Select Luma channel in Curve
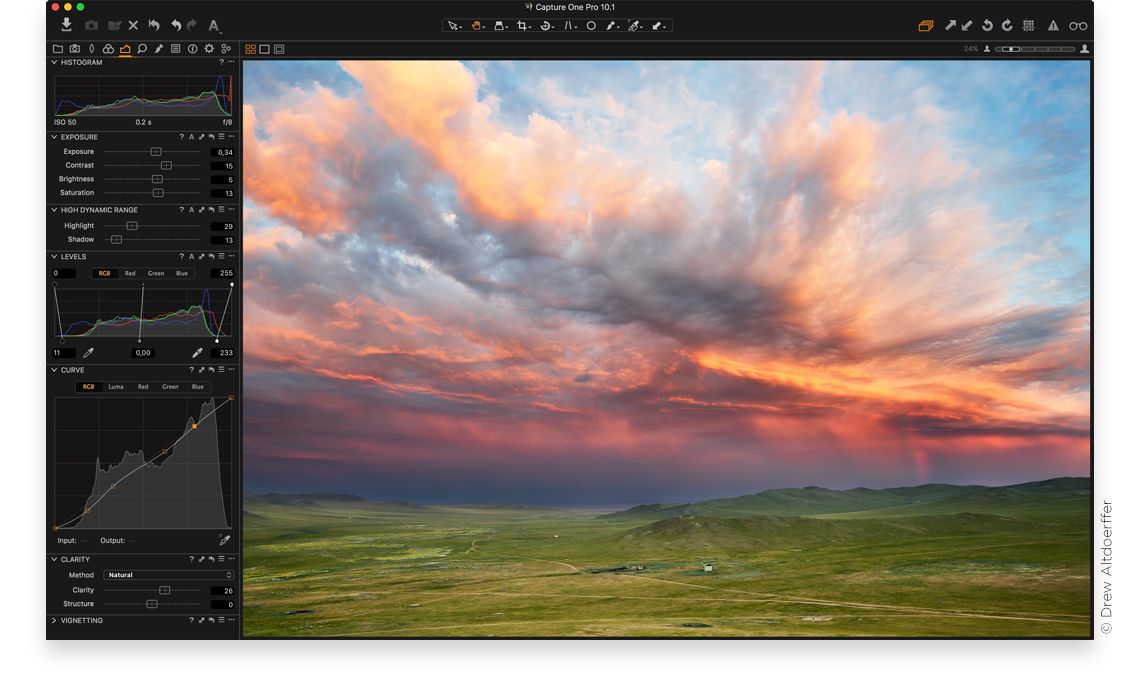This screenshot has height=684, width=1140. 116,387
